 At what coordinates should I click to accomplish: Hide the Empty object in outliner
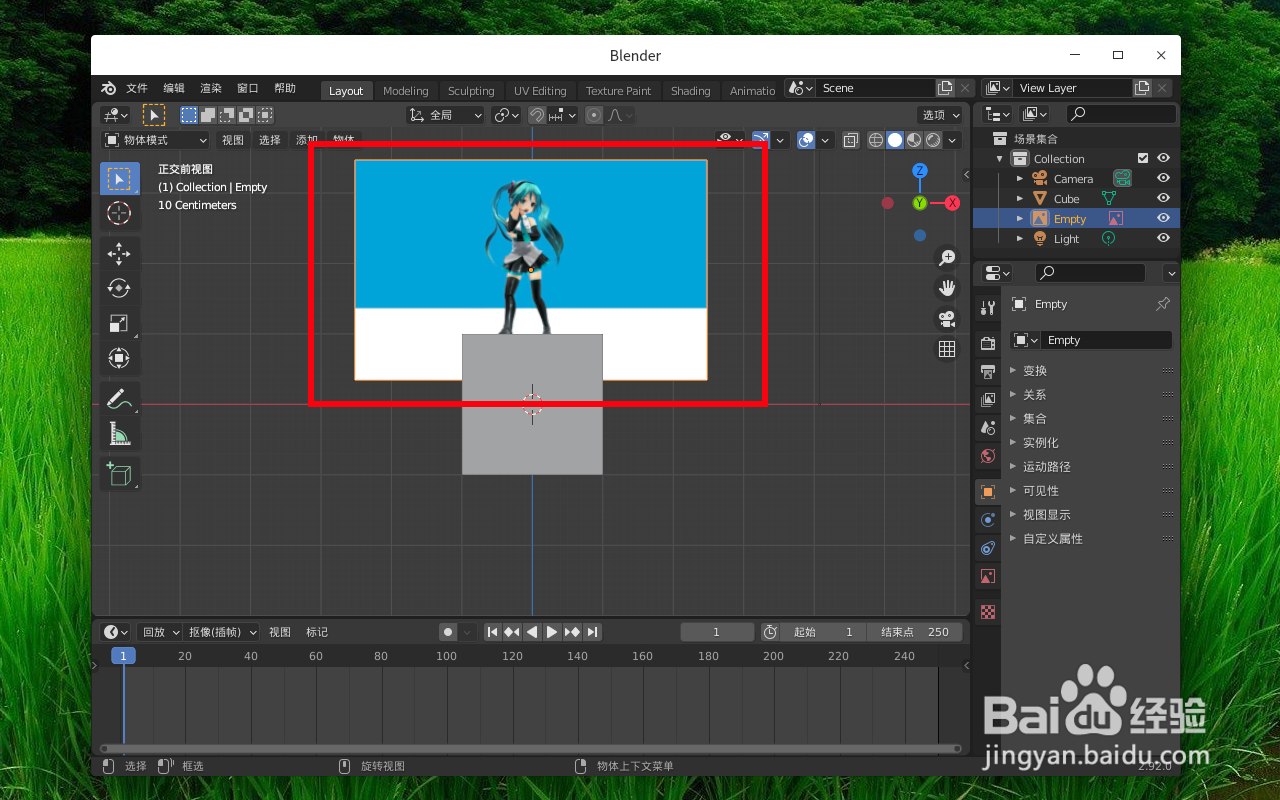pos(1163,218)
